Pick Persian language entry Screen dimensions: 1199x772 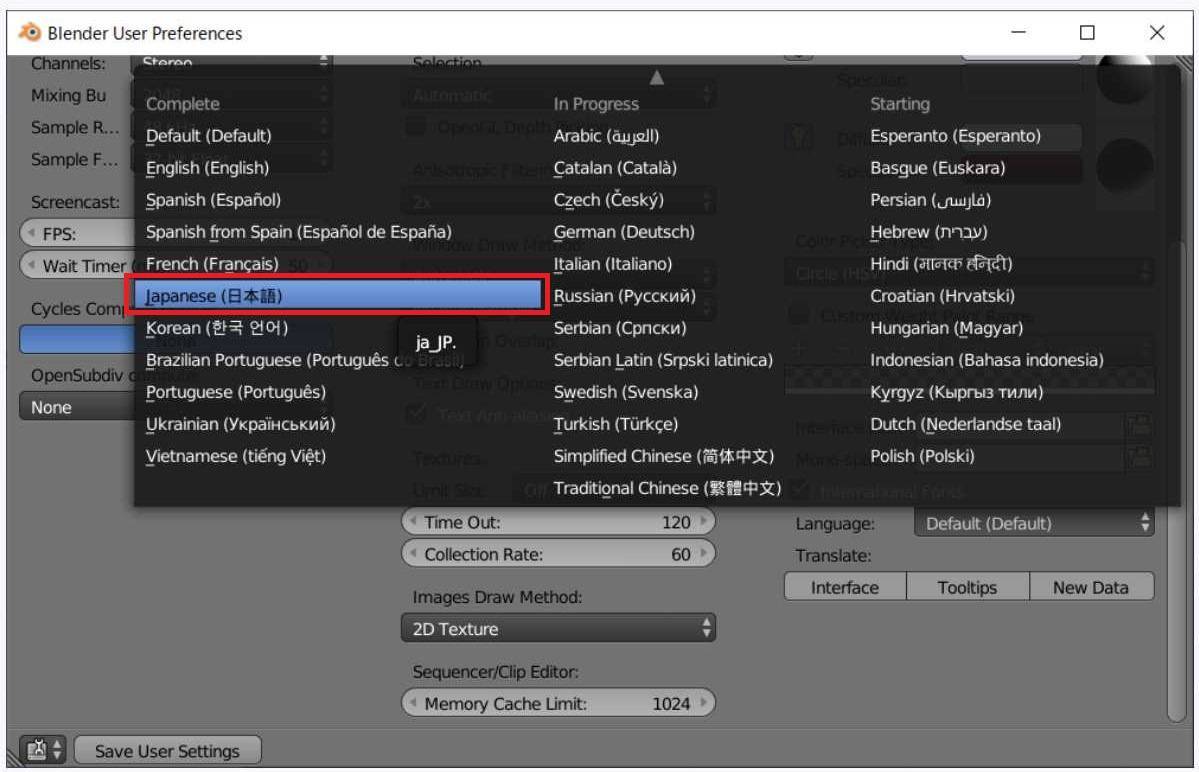click(930, 199)
